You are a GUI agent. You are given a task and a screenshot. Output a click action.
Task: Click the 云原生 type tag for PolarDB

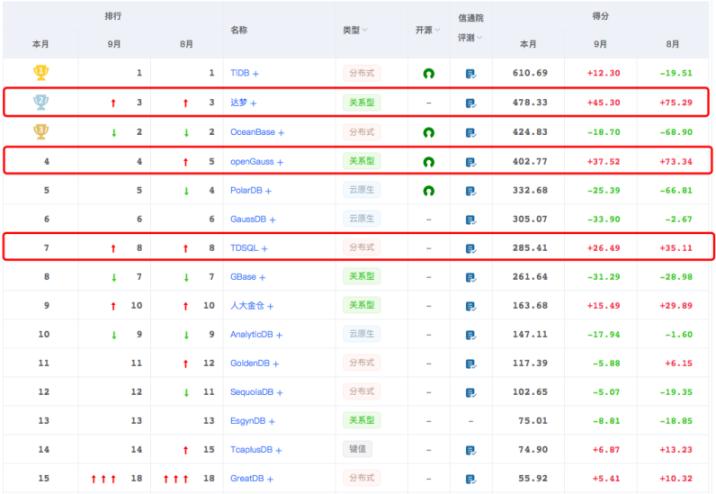[x=362, y=190]
